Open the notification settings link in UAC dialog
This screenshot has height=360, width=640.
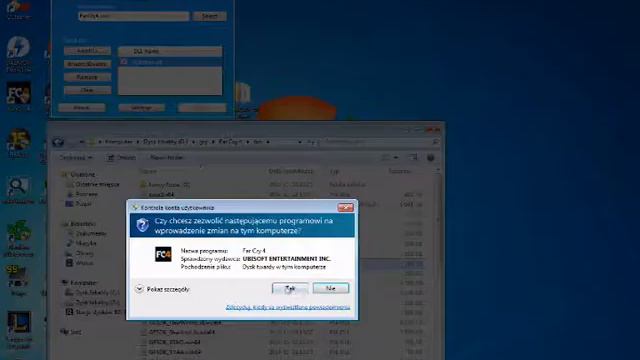coord(288,307)
